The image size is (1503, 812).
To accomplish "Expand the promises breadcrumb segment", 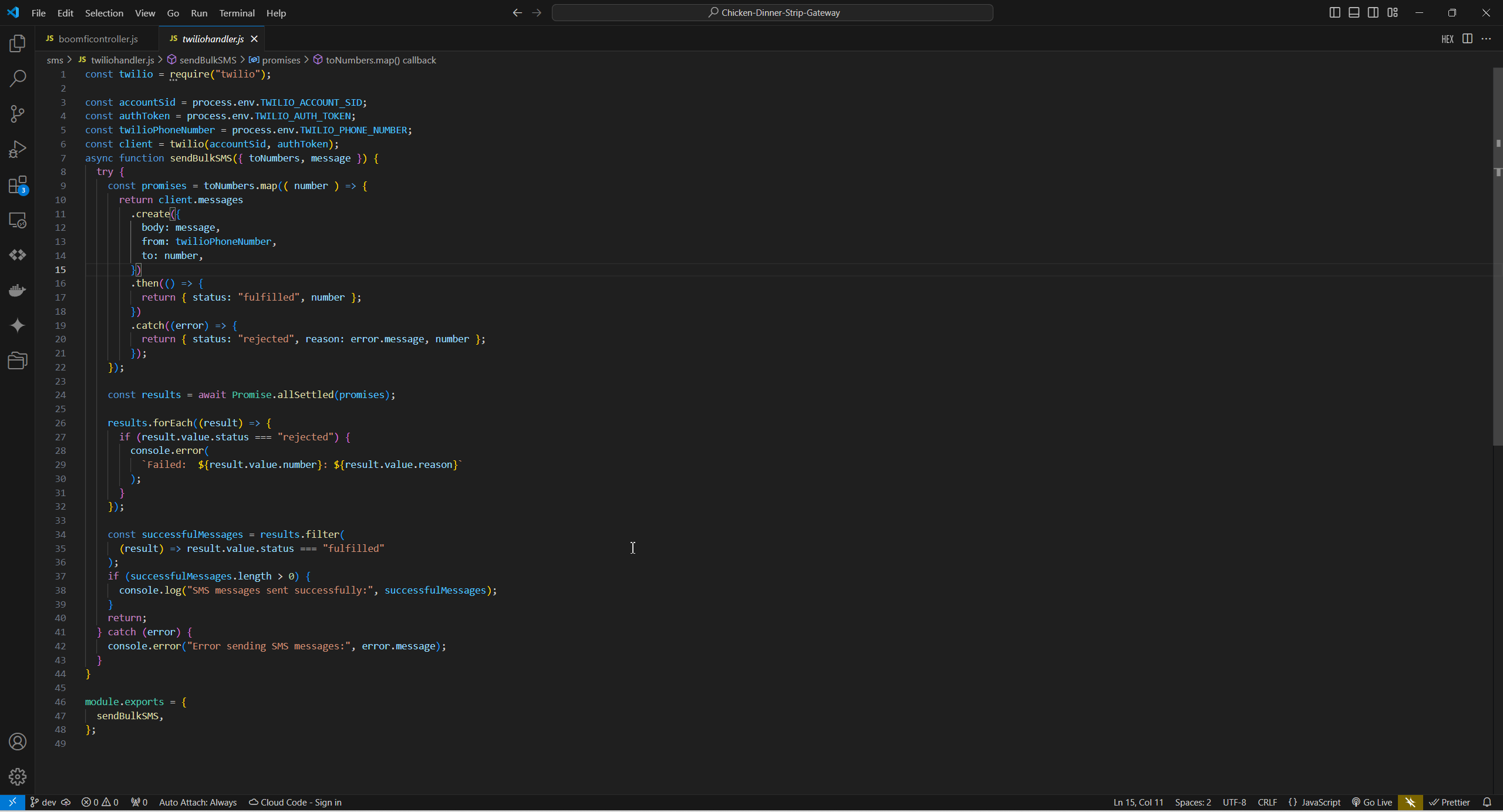I will pos(281,60).
